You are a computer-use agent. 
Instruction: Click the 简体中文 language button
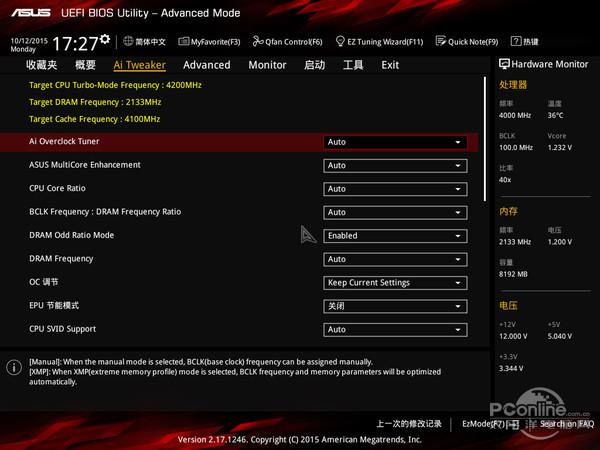click(150, 41)
